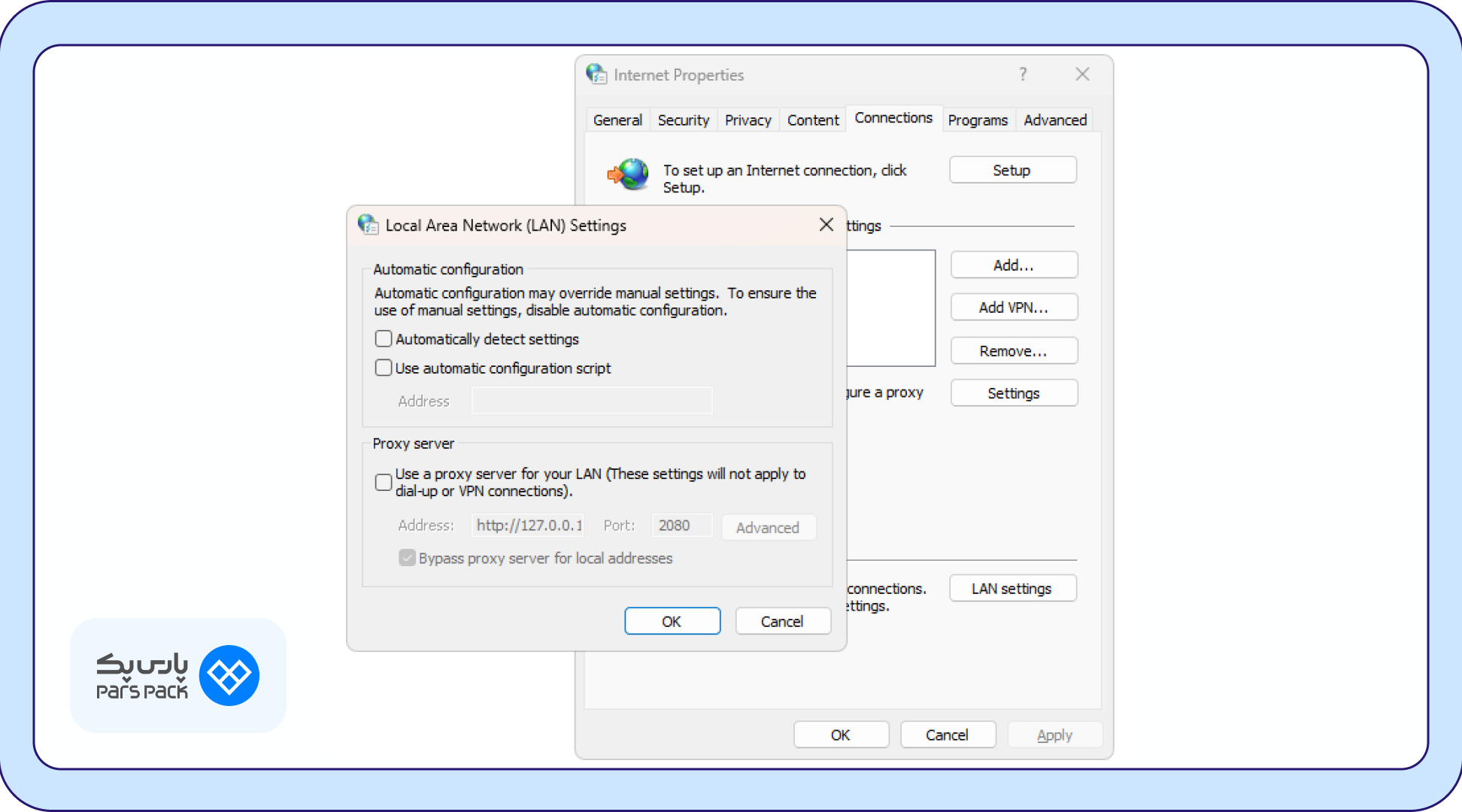Click the Port field showing 2080
Viewport: 1462px width, 812px height.
(681, 525)
